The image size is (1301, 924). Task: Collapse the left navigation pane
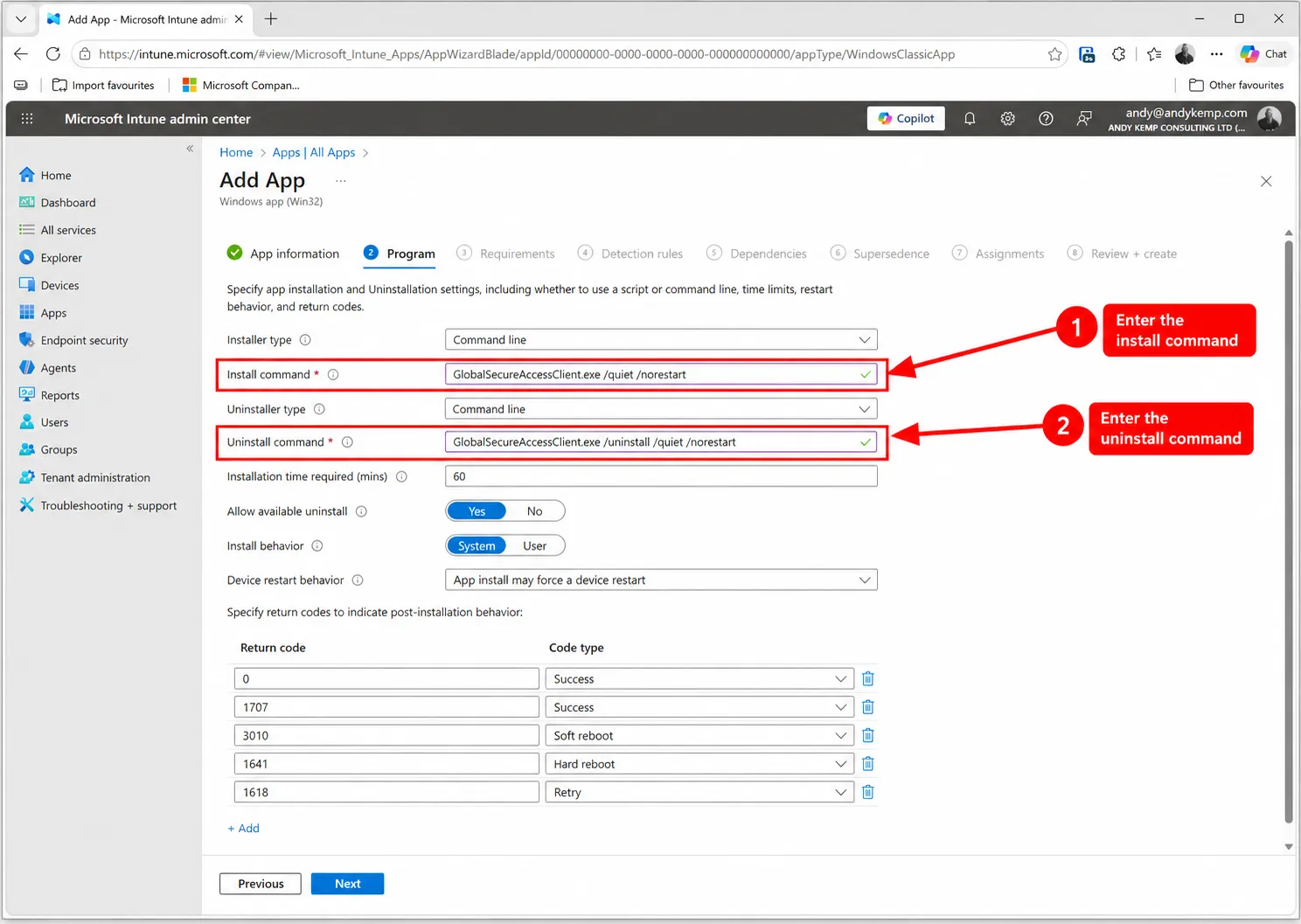[x=190, y=149]
